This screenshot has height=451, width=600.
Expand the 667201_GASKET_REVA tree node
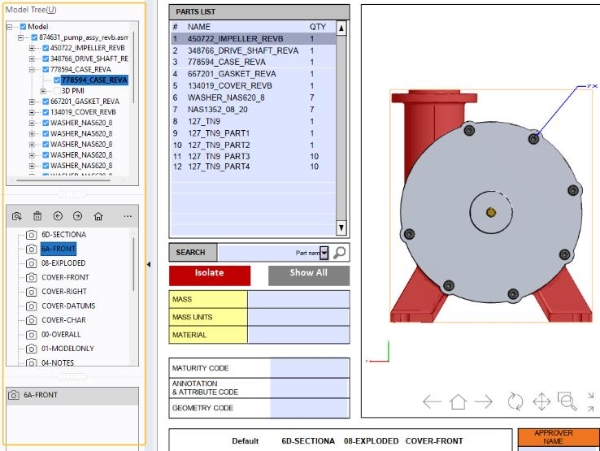coord(32,101)
